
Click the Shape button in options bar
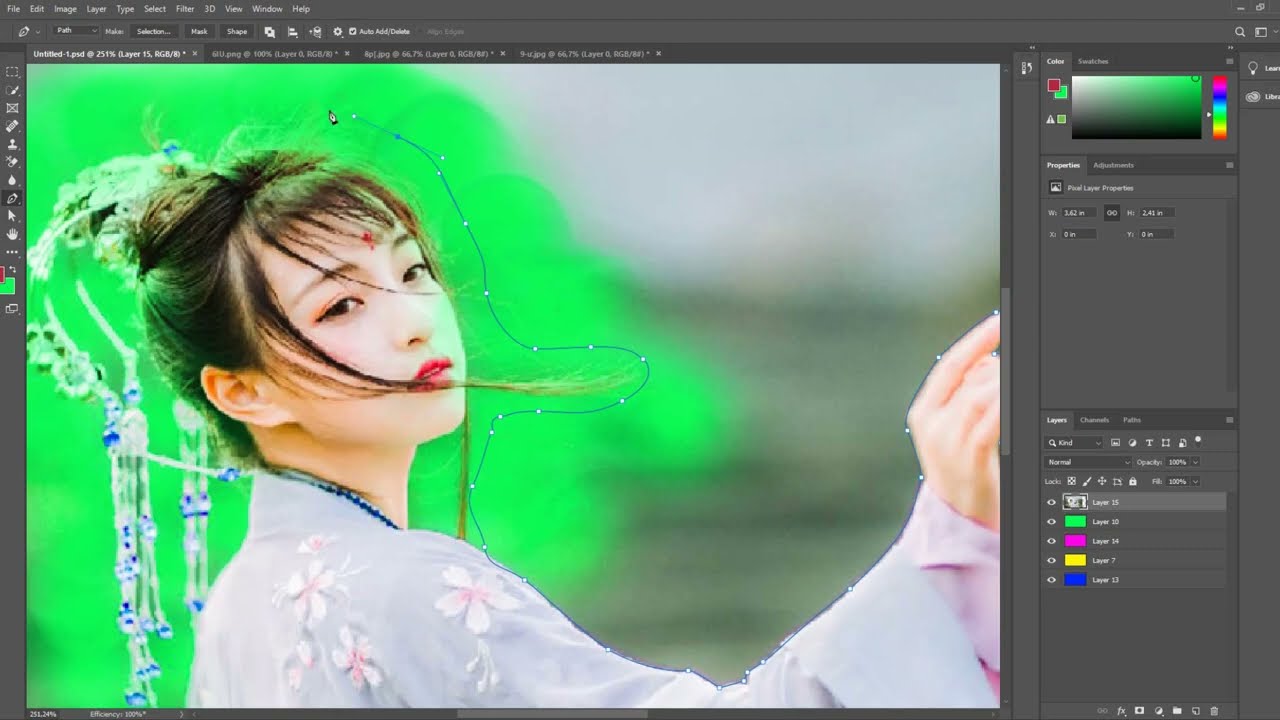(237, 32)
